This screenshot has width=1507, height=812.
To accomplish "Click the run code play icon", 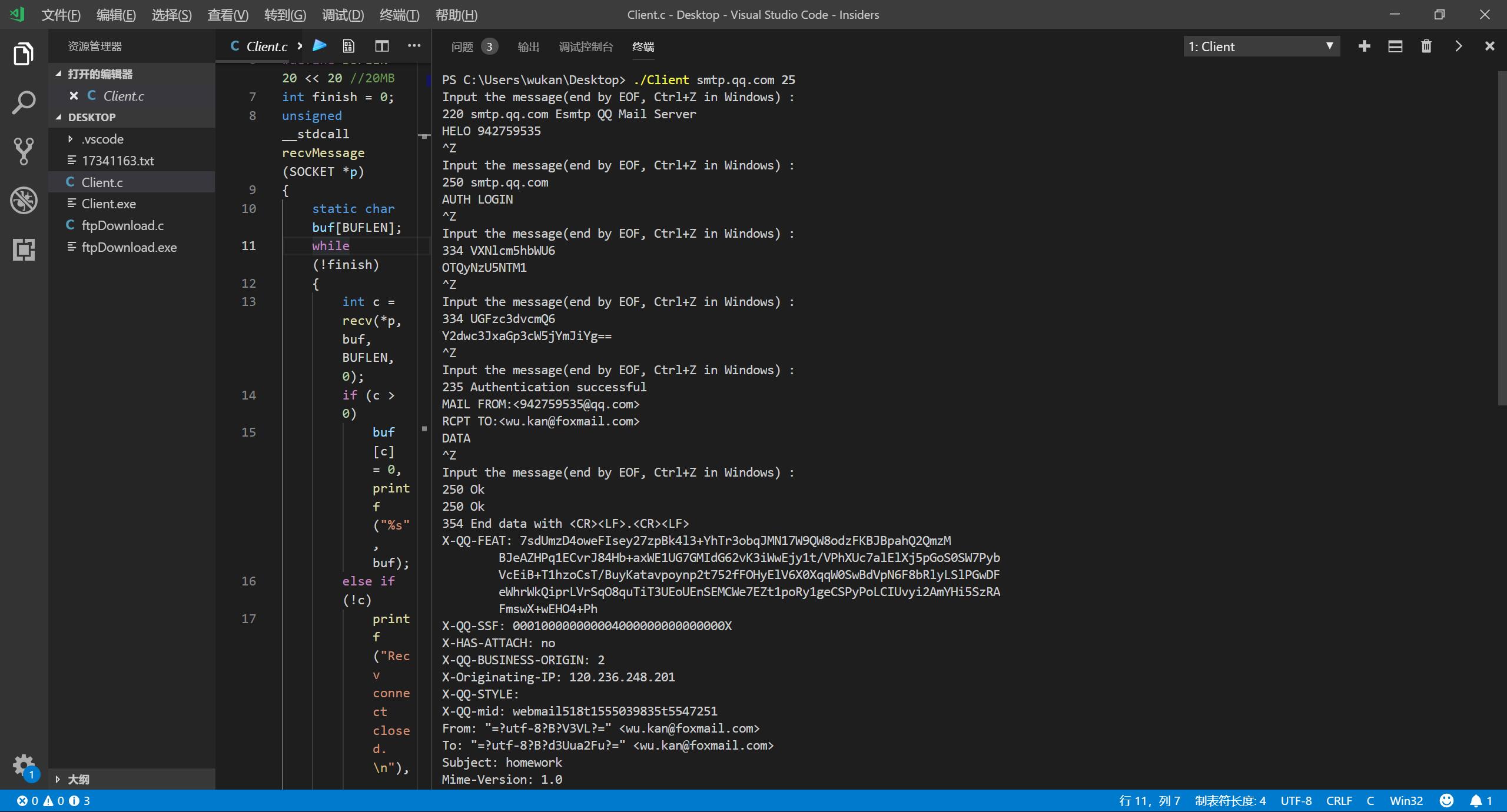I will pyautogui.click(x=320, y=46).
